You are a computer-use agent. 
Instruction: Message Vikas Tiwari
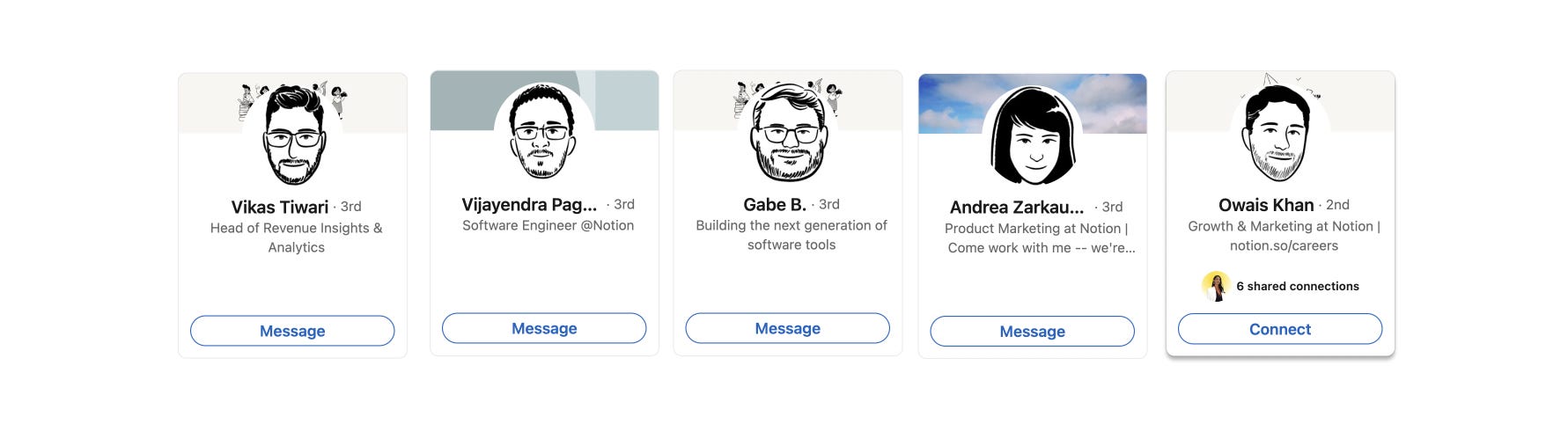(292, 331)
